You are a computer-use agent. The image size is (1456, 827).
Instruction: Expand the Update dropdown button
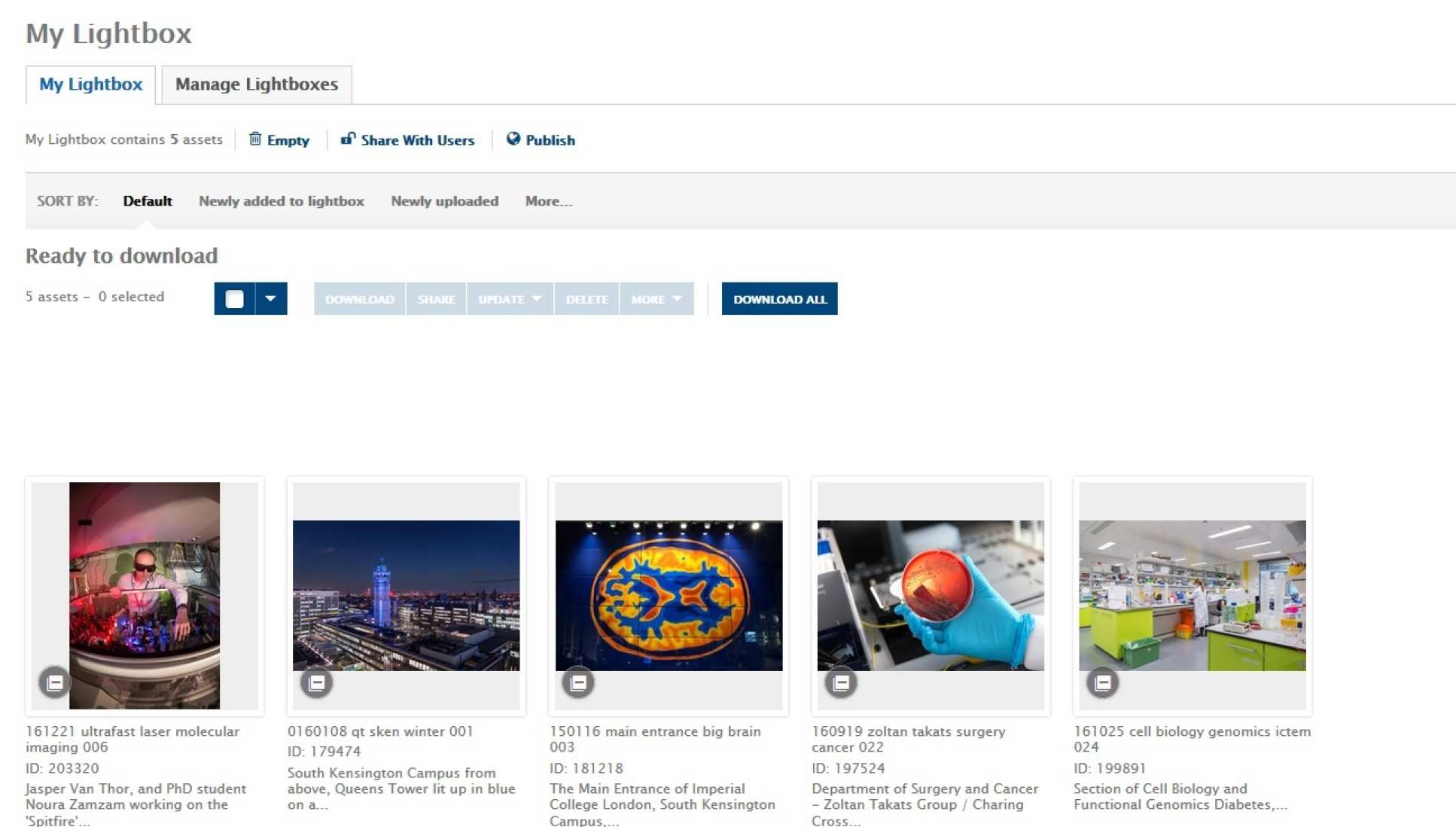click(510, 299)
